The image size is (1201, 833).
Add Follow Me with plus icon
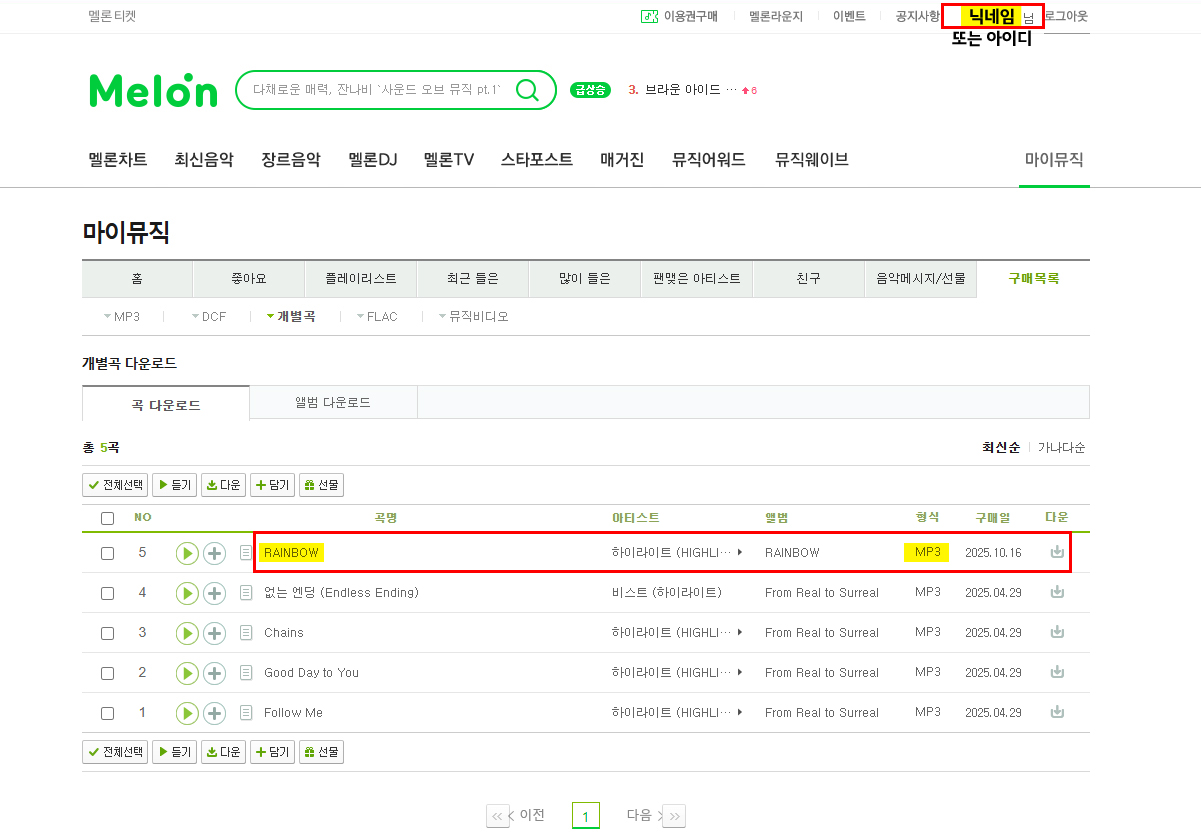pyautogui.click(x=215, y=713)
